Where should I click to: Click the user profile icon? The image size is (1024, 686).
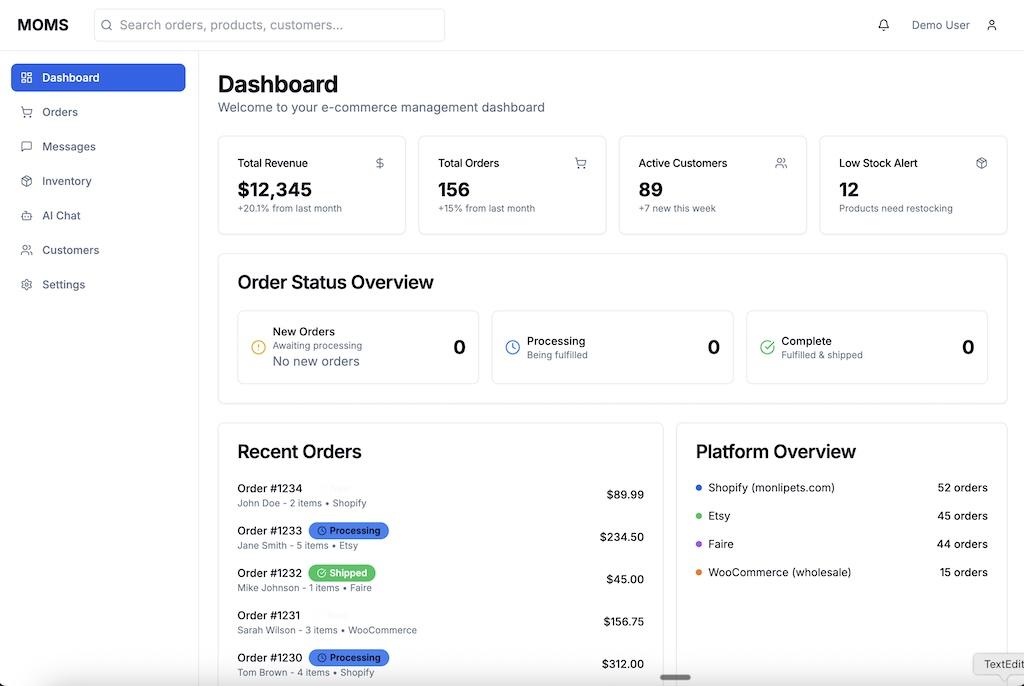pos(991,25)
